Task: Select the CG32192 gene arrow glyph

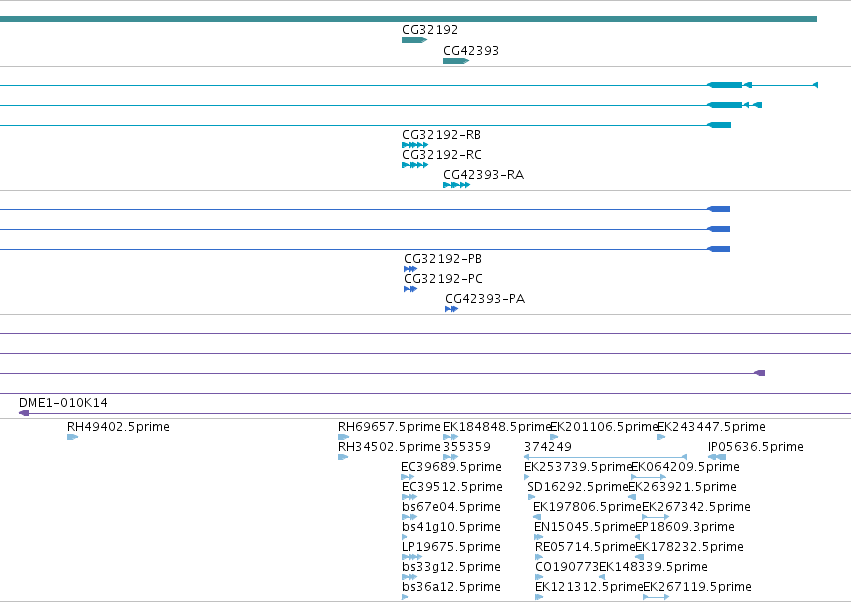Action: (x=415, y=40)
